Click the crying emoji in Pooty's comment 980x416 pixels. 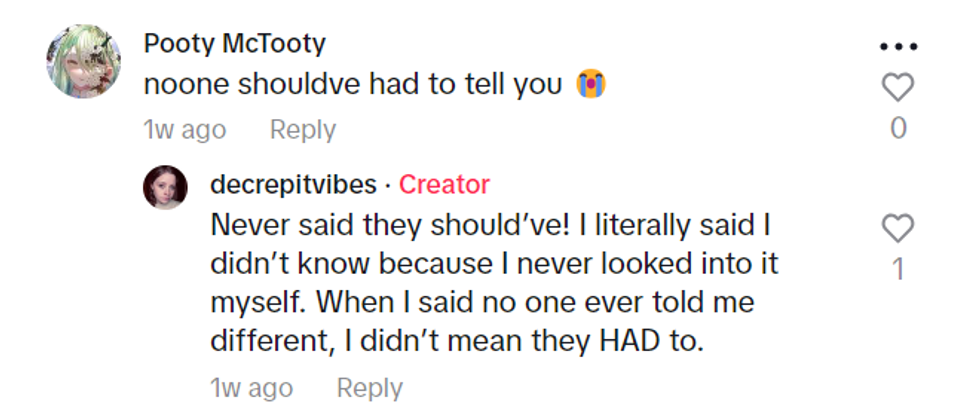coord(592,86)
